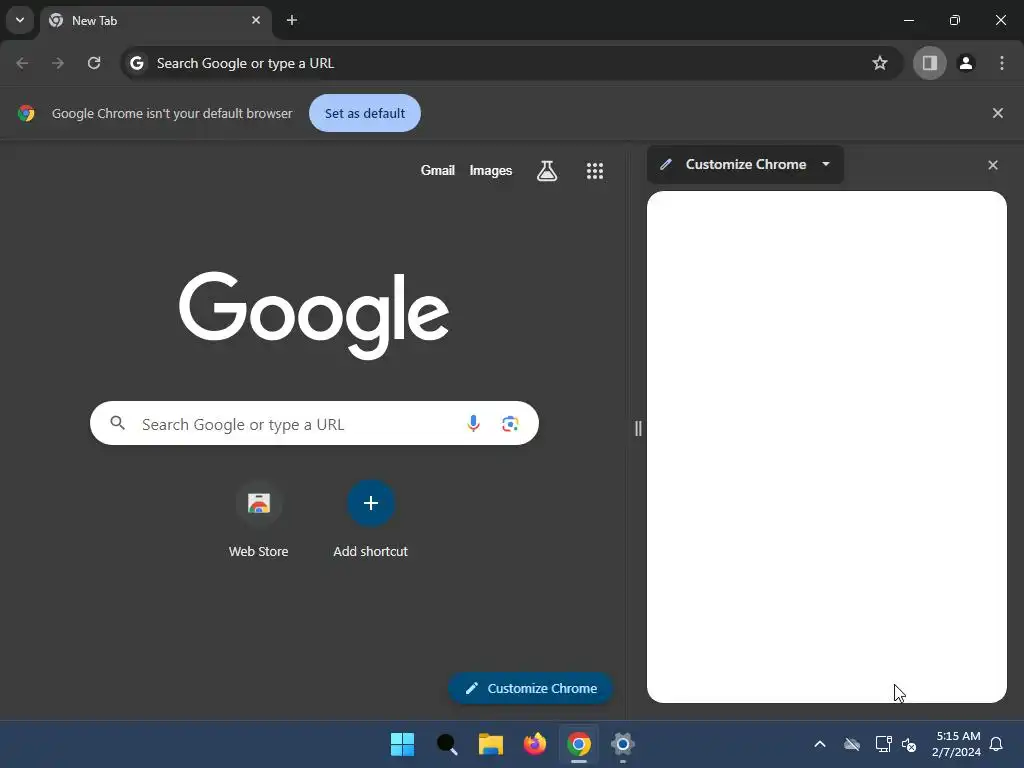Click the Google icon in address bar
This screenshot has width=1024, height=768.
pyautogui.click(x=136, y=63)
